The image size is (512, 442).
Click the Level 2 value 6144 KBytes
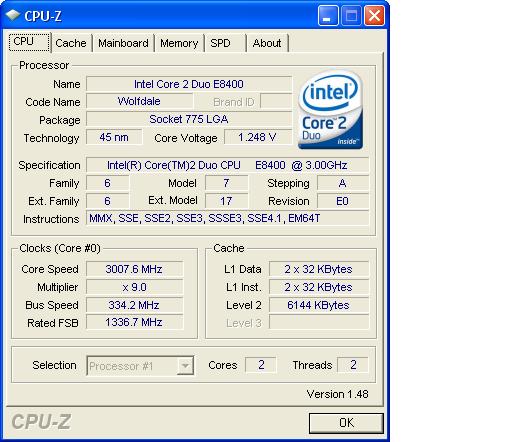point(319,305)
